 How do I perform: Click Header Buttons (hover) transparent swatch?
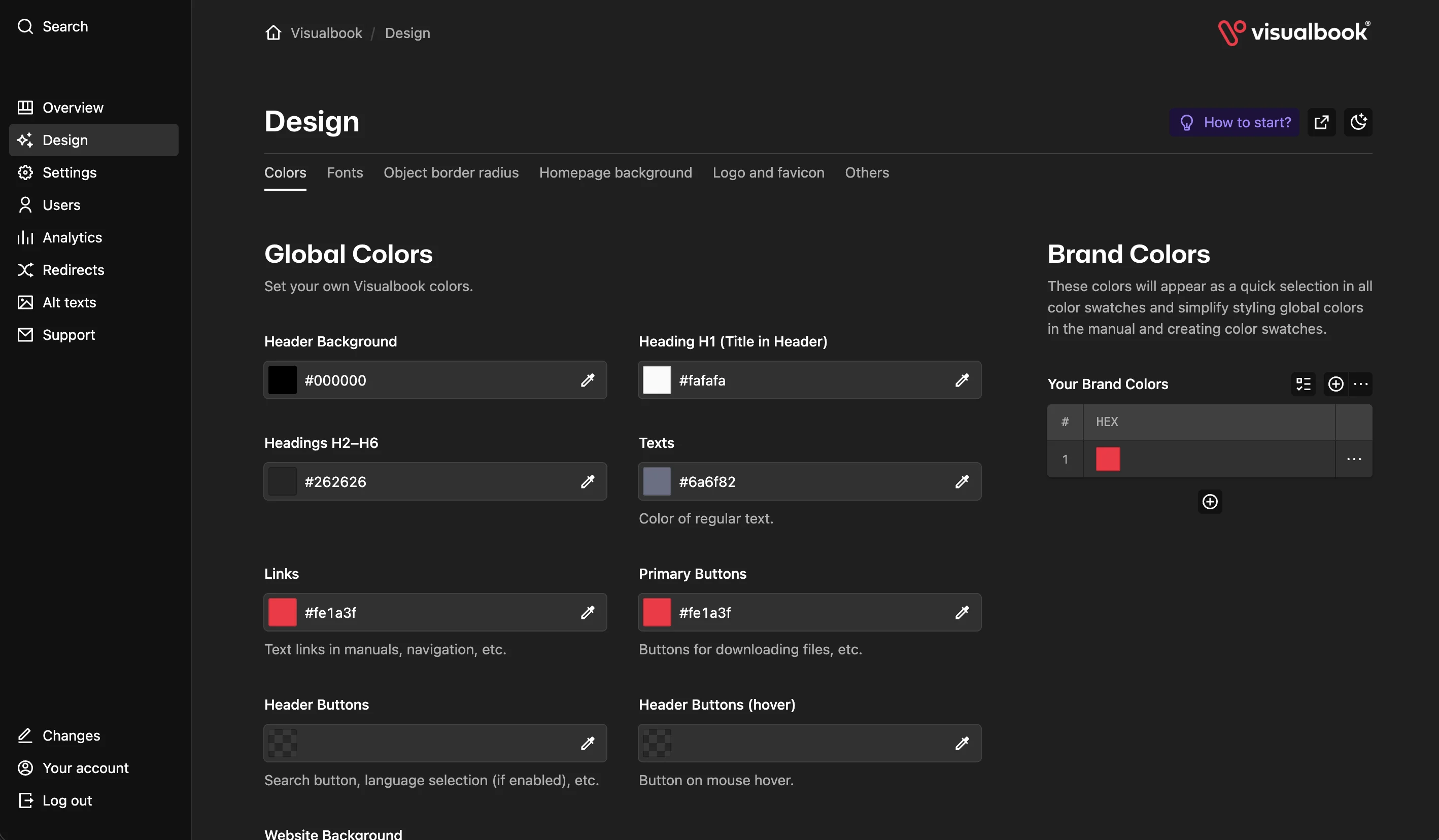657,744
